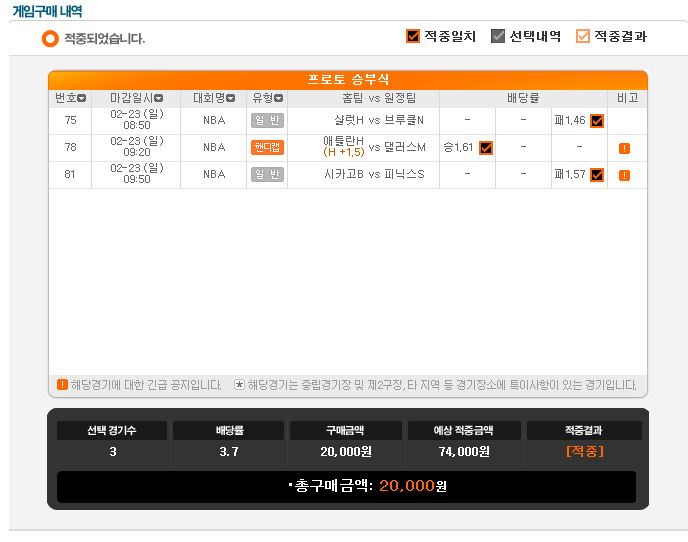Click deadline 02-23 (일) 08:50
This screenshot has height=542, width=688.
pyautogui.click(x=137, y=120)
